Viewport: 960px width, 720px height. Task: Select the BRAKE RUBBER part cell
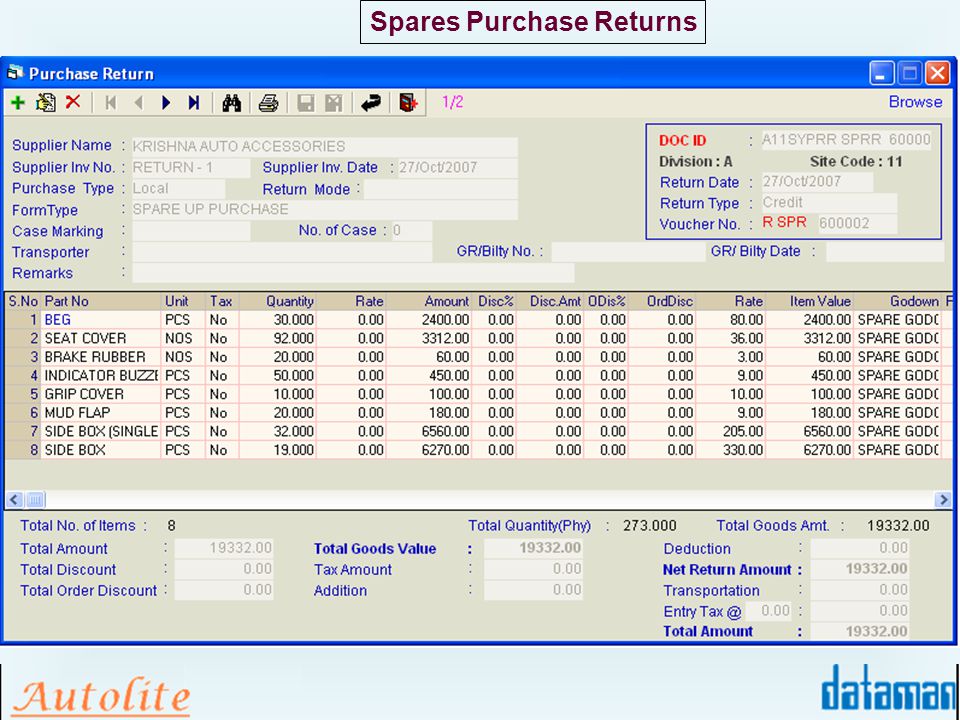100,357
